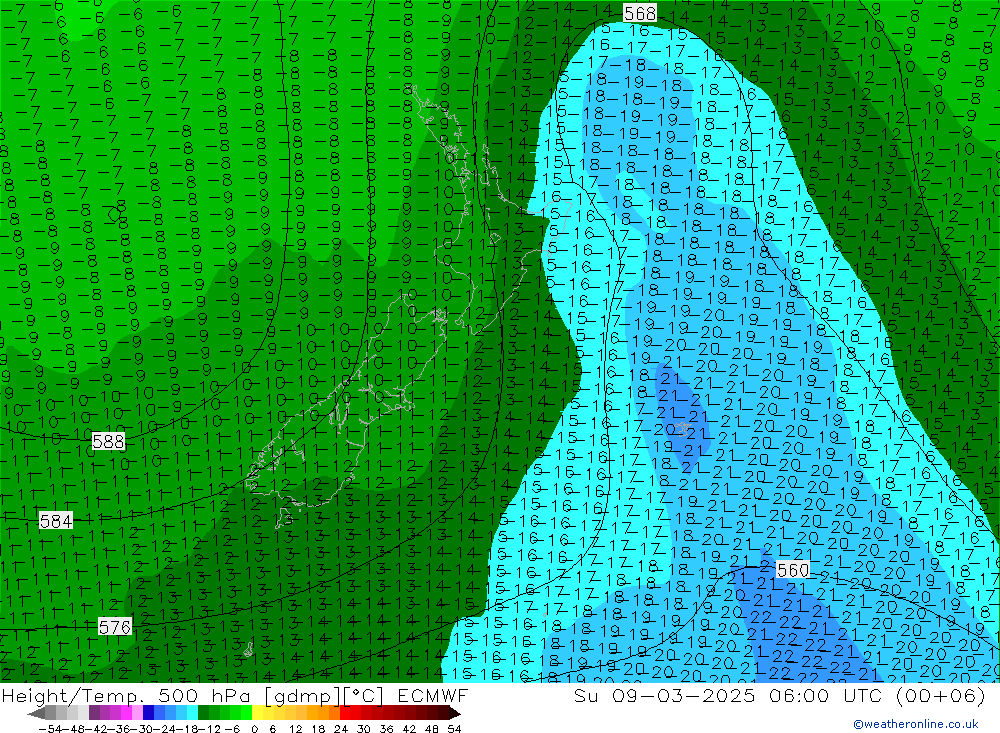Screen dimensions: 1000x733
Task: Click the ECMWF model label
Action: (432, 696)
